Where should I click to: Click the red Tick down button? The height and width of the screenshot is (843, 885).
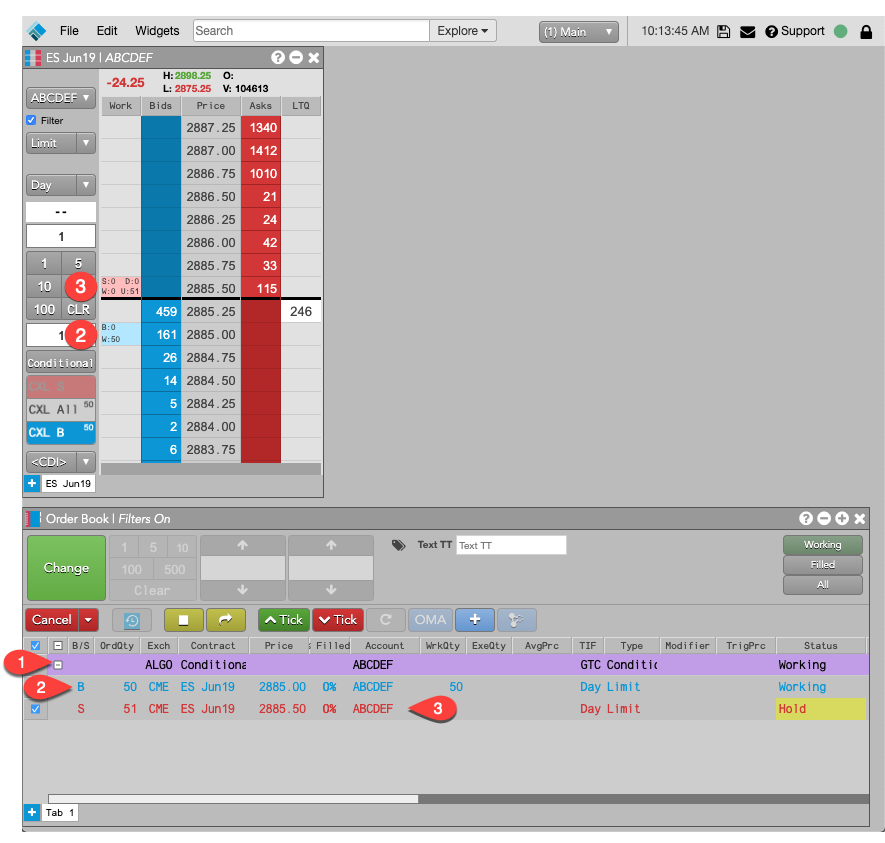point(338,620)
